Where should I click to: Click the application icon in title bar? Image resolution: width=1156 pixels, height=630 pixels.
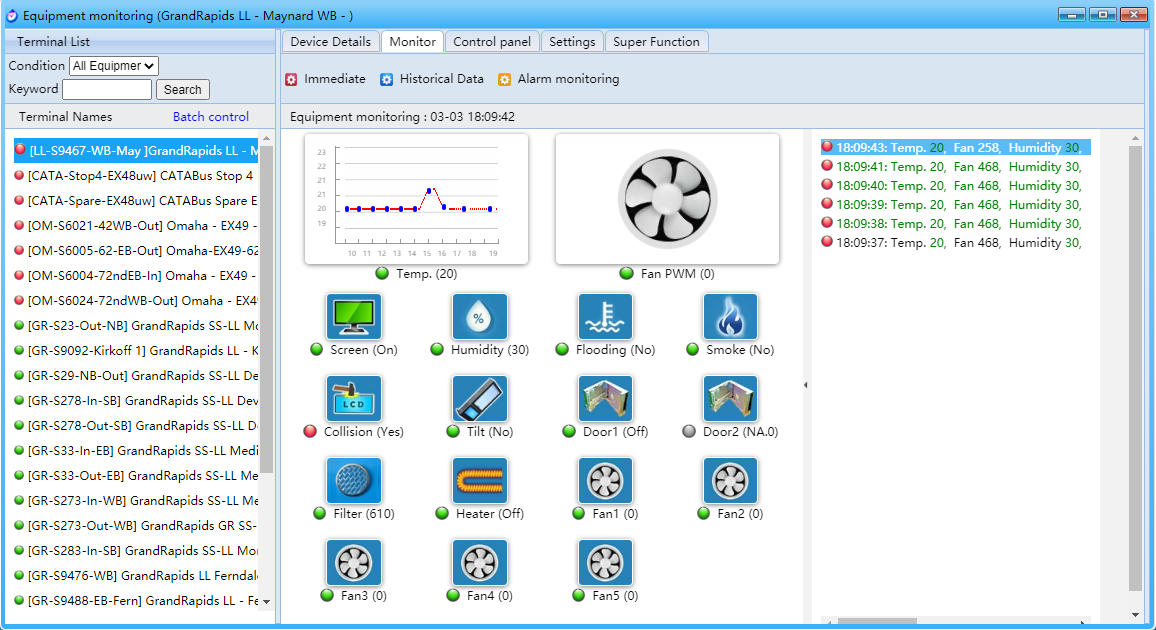pyautogui.click(x=12, y=15)
